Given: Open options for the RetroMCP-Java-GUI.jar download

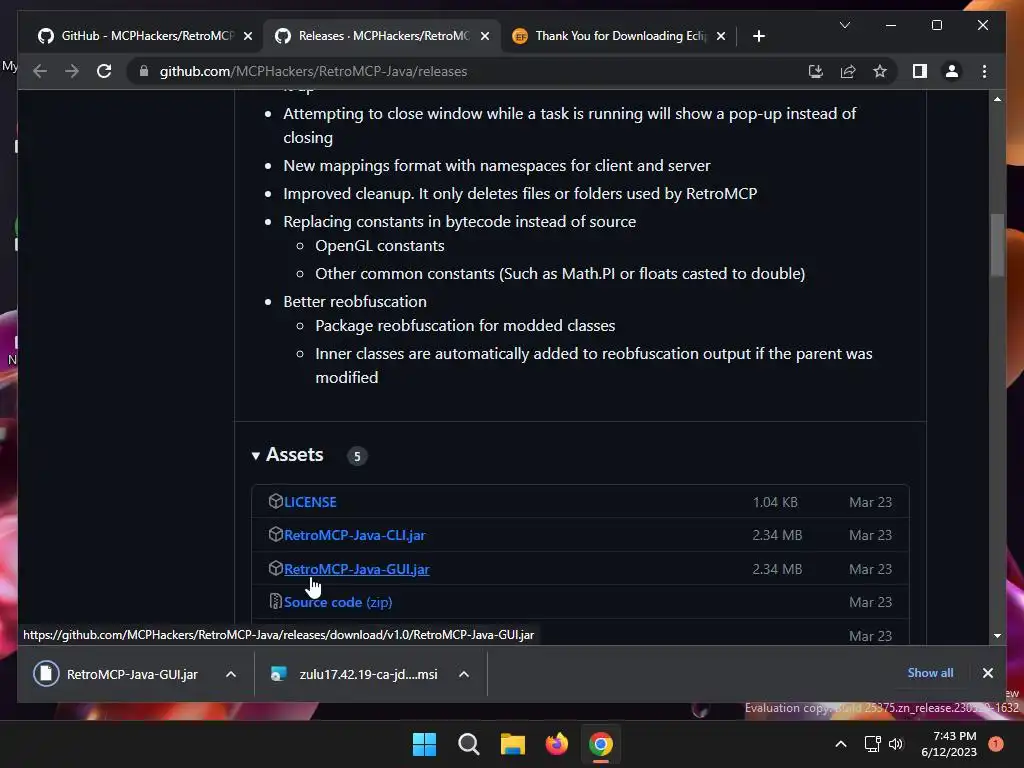Looking at the screenshot, I should (231, 674).
